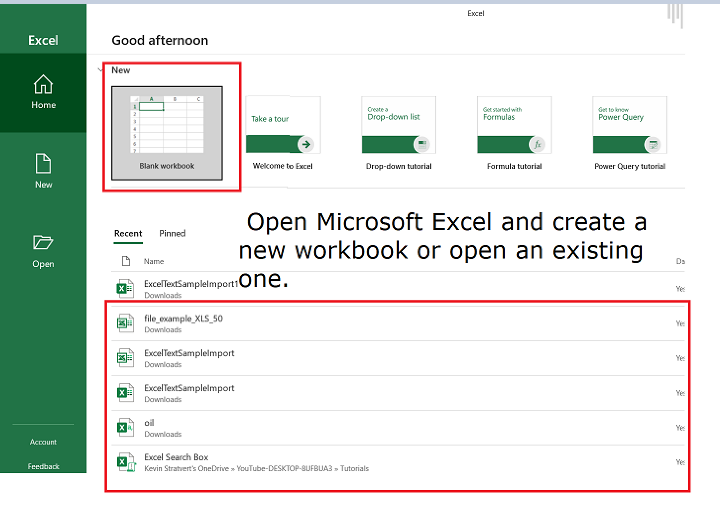Open ExcelTextSampleImport1 file
The image size is (720, 512).
coord(398,288)
